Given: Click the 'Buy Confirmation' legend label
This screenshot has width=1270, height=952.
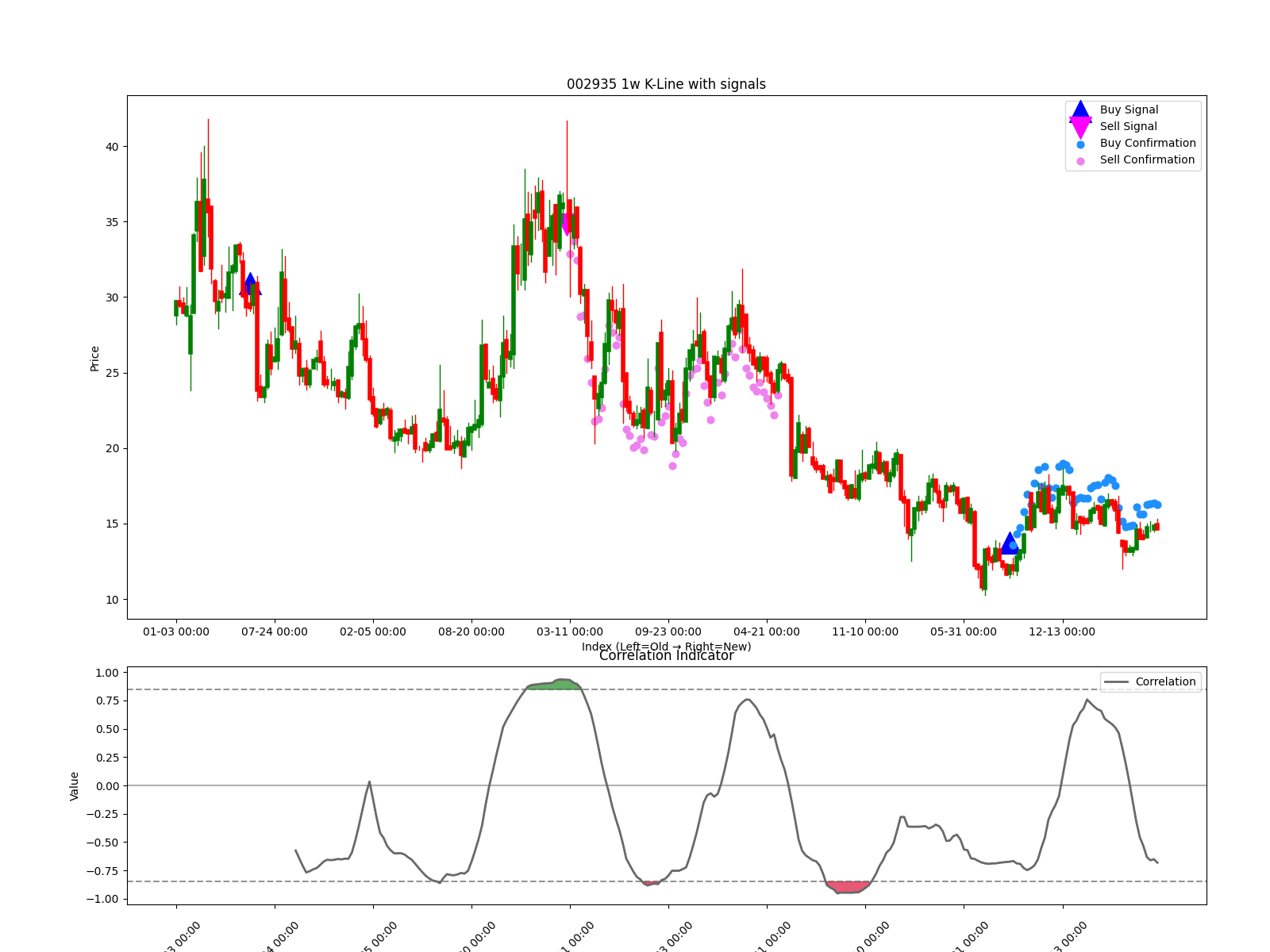Looking at the screenshot, I should coord(1148,143).
